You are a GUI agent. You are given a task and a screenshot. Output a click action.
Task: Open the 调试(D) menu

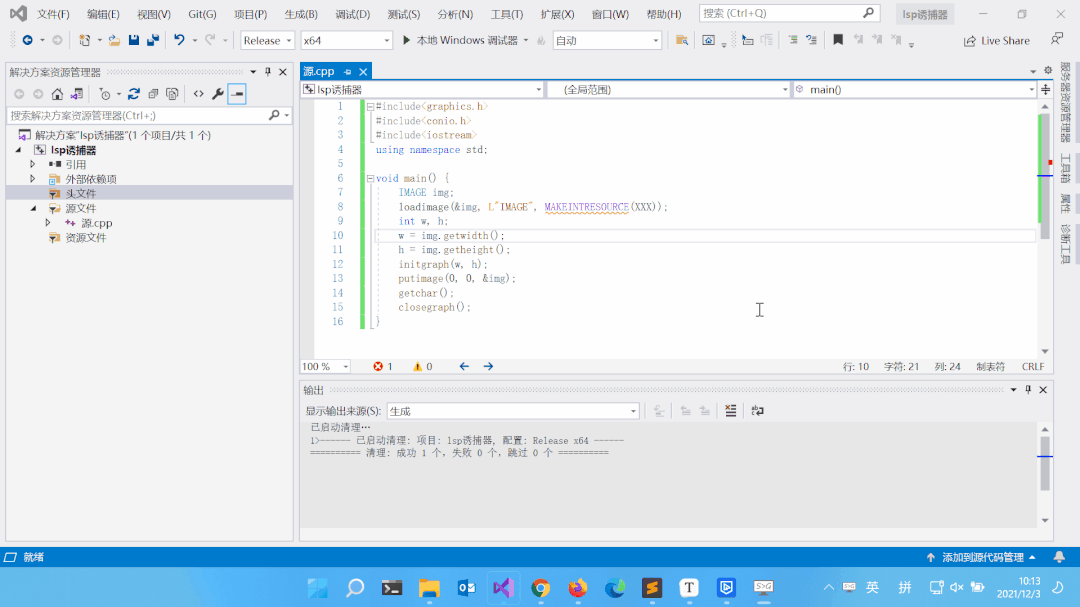352,14
